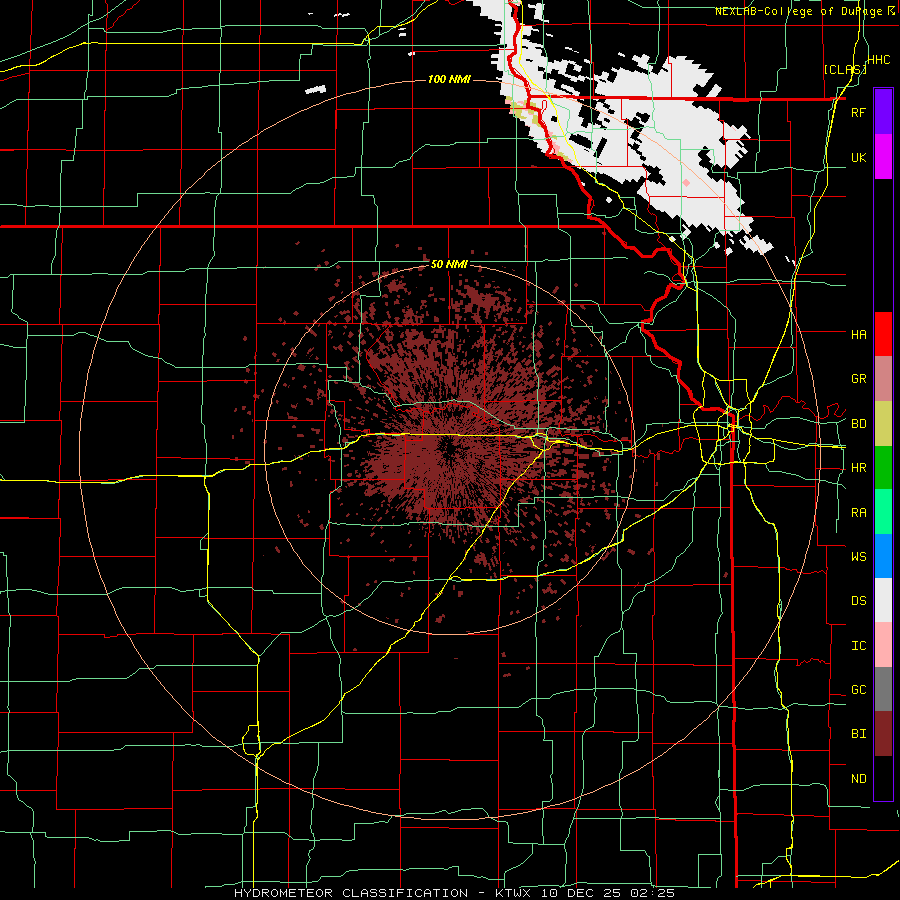The image size is (900, 900).
Task: Click the BI label beside the legend
Action: coord(859,734)
